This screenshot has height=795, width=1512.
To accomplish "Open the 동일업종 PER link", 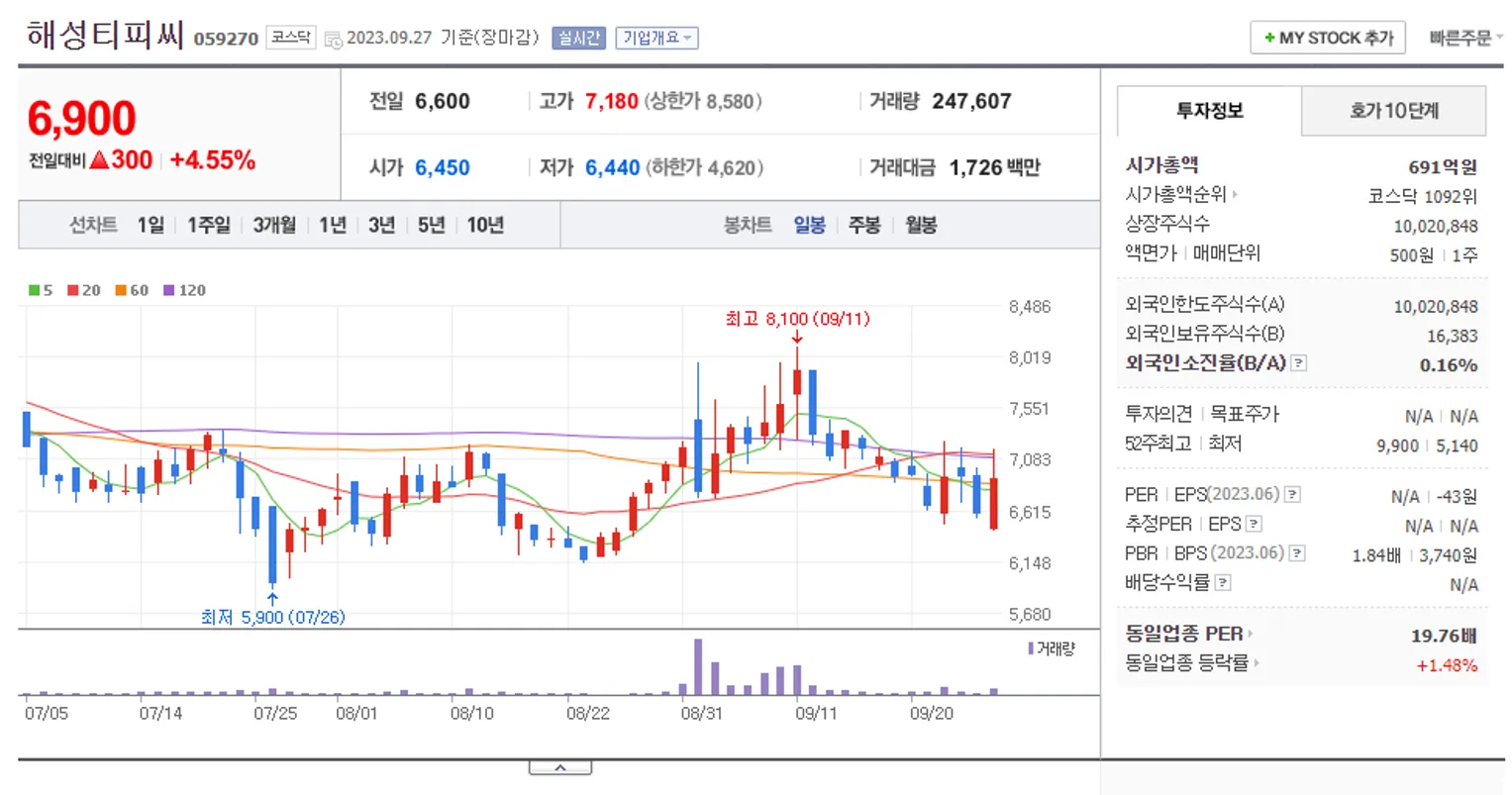I will (x=1184, y=634).
